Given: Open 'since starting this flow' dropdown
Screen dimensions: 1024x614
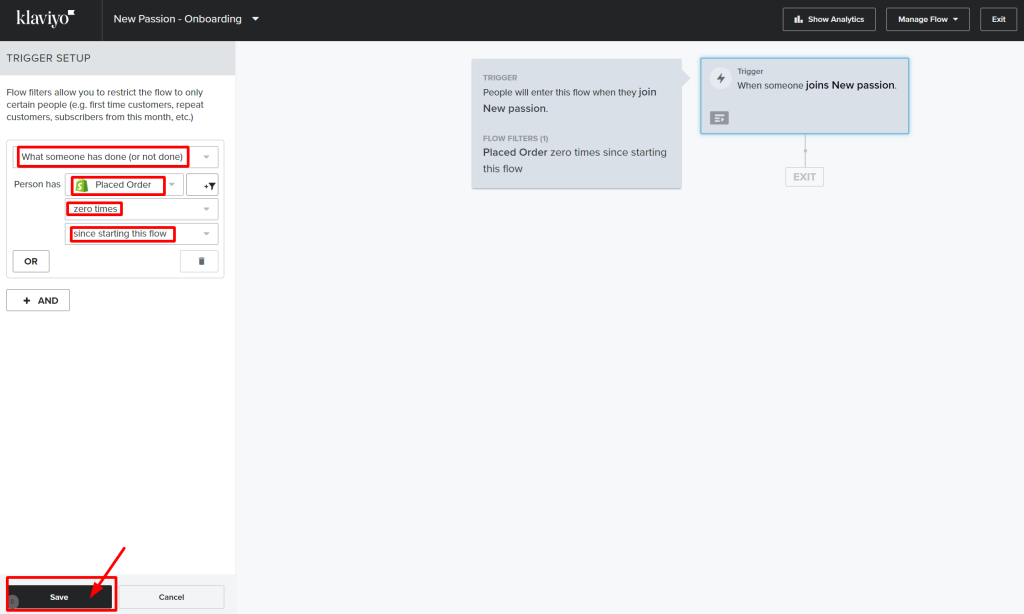Looking at the screenshot, I should tap(142, 234).
